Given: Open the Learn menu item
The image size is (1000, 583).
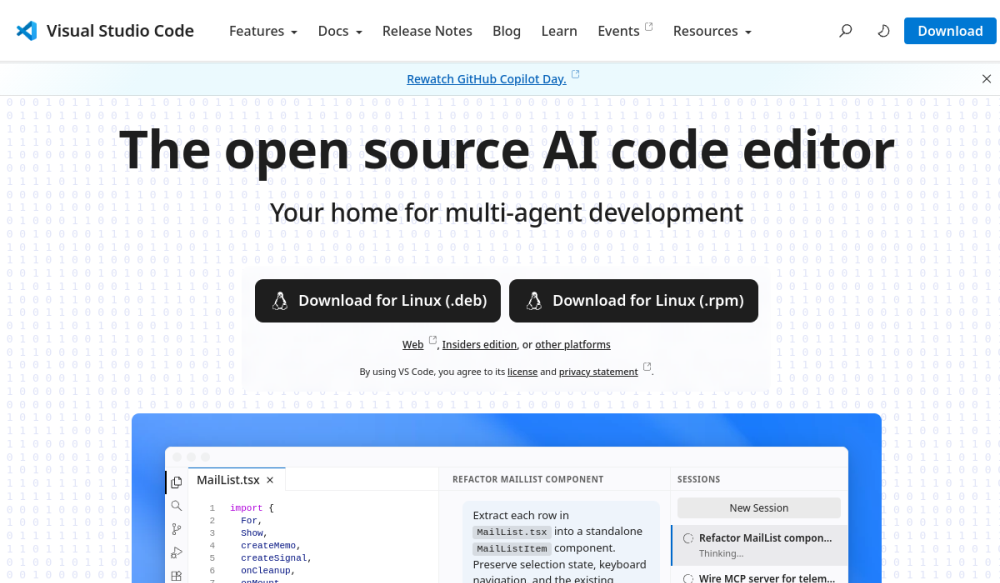Looking at the screenshot, I should point(559,31).
